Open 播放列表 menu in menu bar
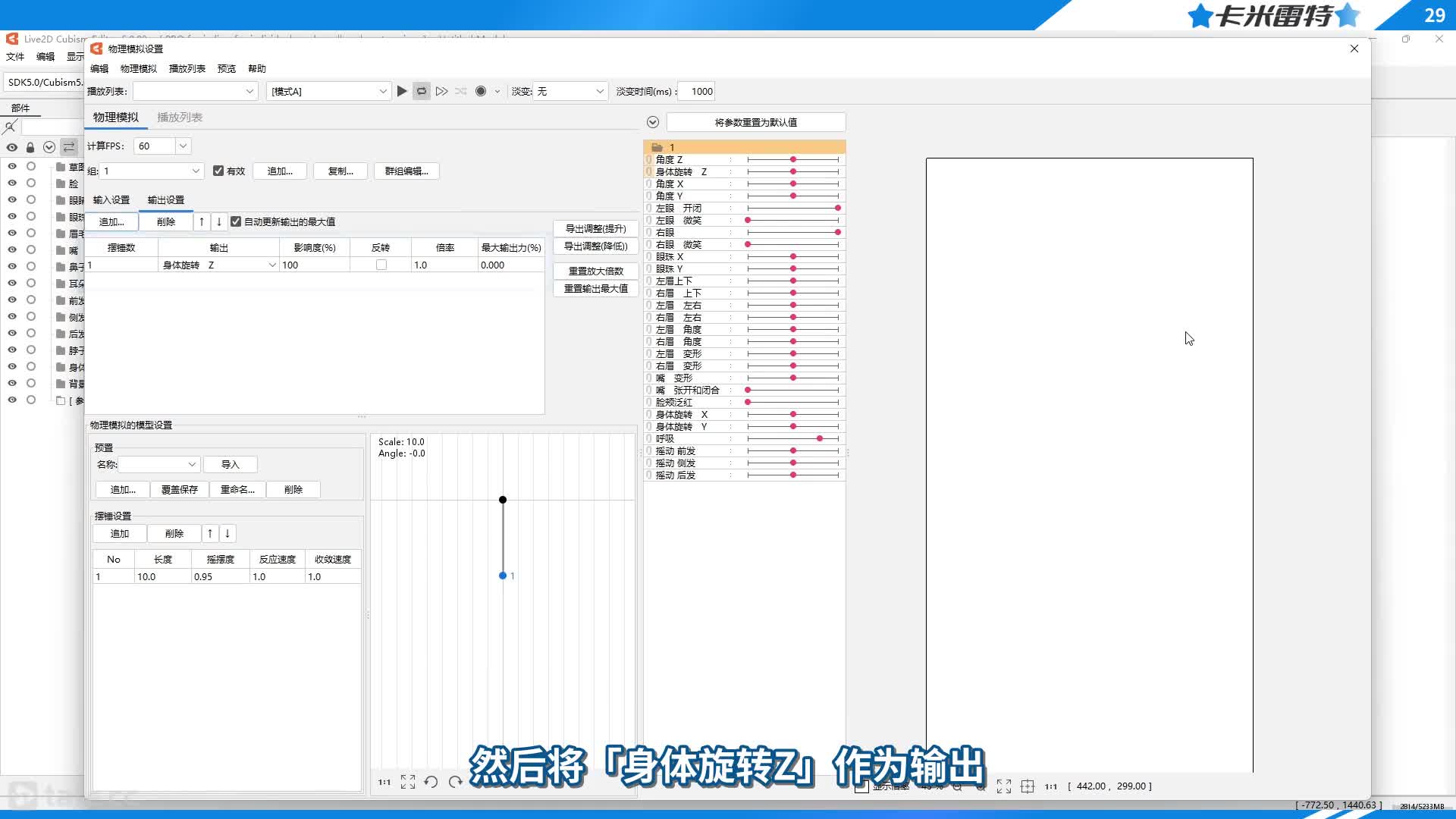 (x=187, y=68)
